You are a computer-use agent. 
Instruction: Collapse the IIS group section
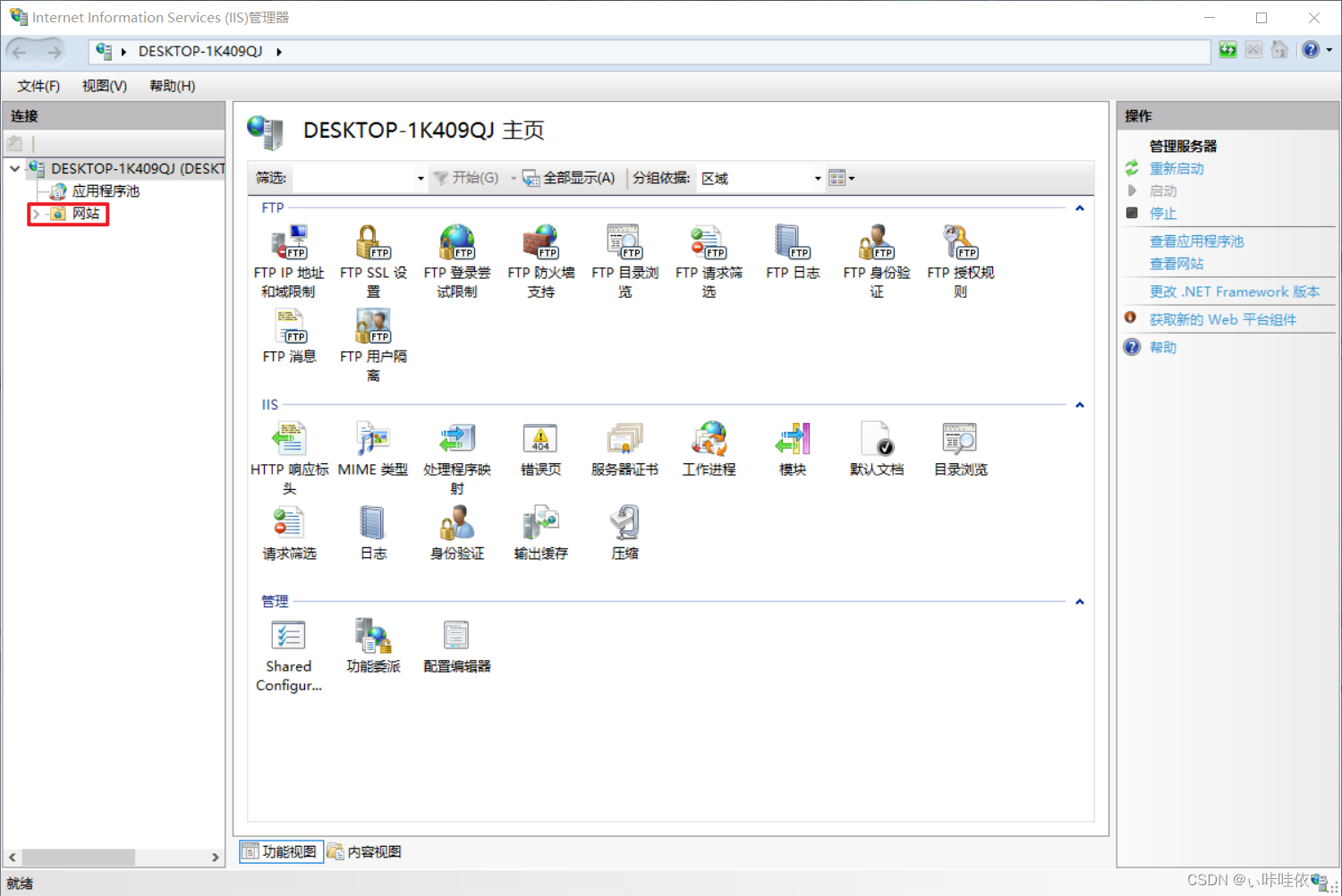tap(1080, 405)
